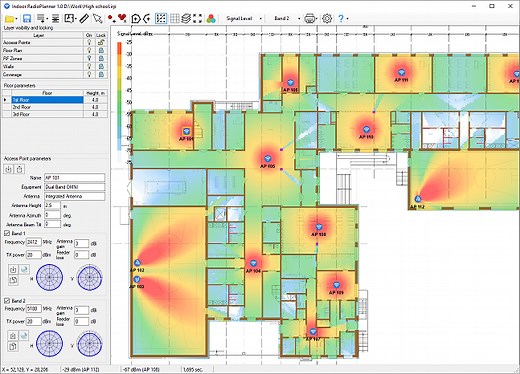Viewport: 520px width, 374px height.
Task: Click export icon under Access Point parameters
Action: 20,169
